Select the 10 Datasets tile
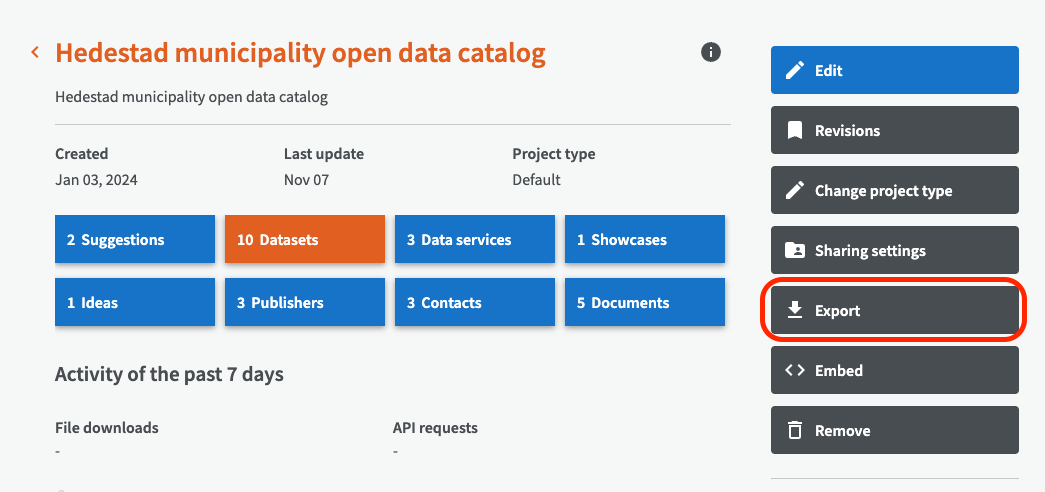 pos(305,240)
